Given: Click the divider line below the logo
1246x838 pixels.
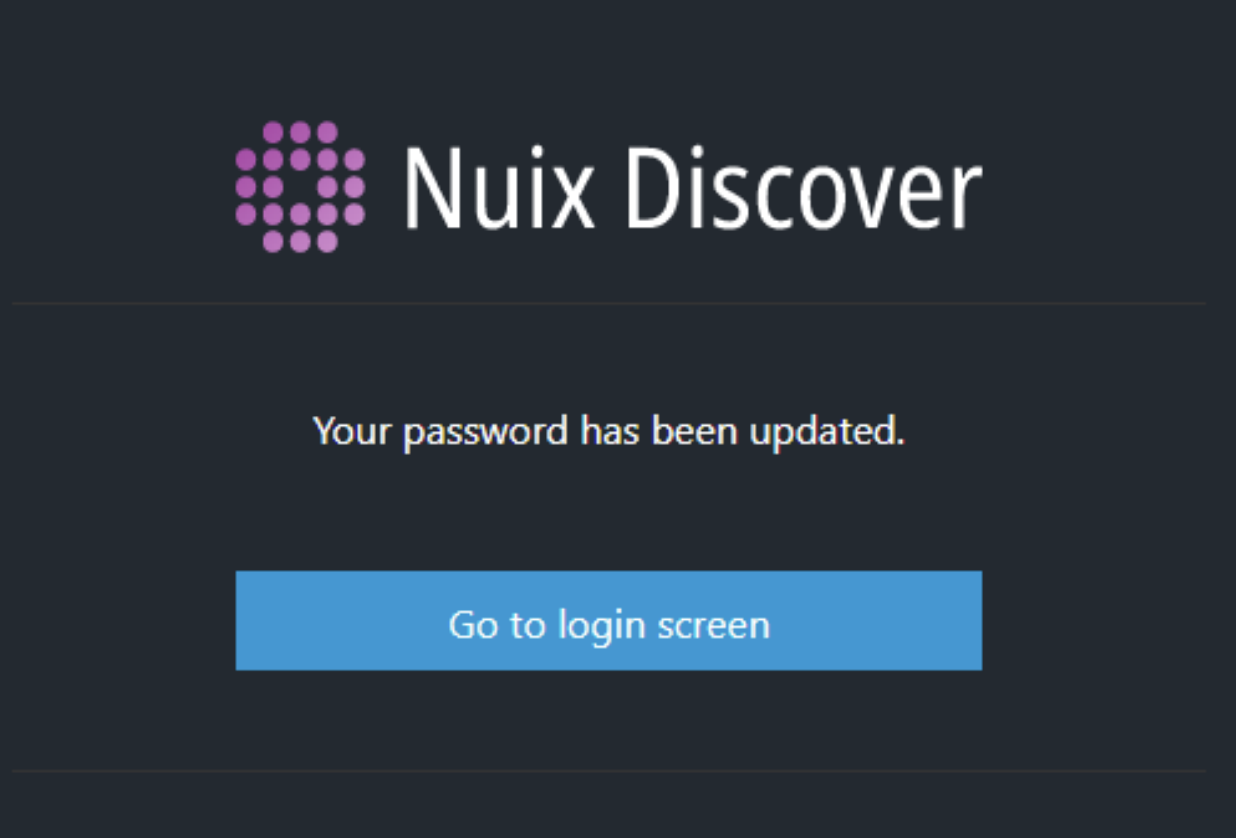Looking at the screenshot, I should click(x=608, y=303).
